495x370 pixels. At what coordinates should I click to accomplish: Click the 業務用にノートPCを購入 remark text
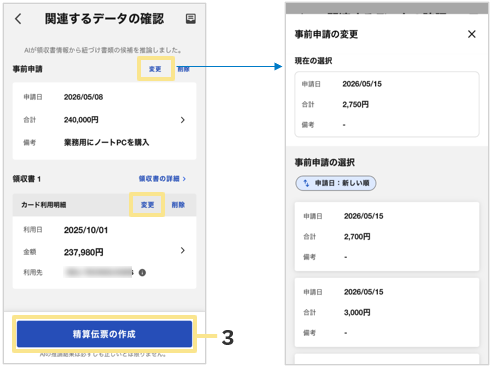[106, 142]
